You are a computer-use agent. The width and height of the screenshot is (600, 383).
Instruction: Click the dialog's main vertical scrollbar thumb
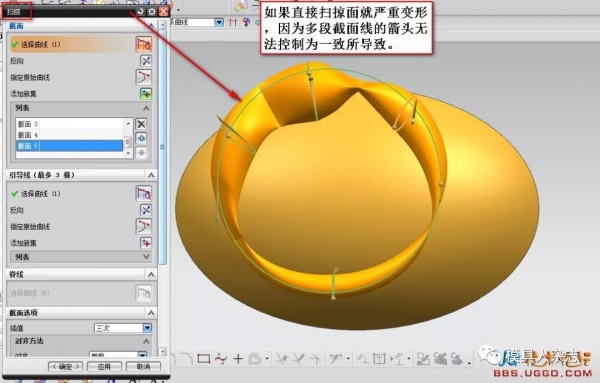163,147
